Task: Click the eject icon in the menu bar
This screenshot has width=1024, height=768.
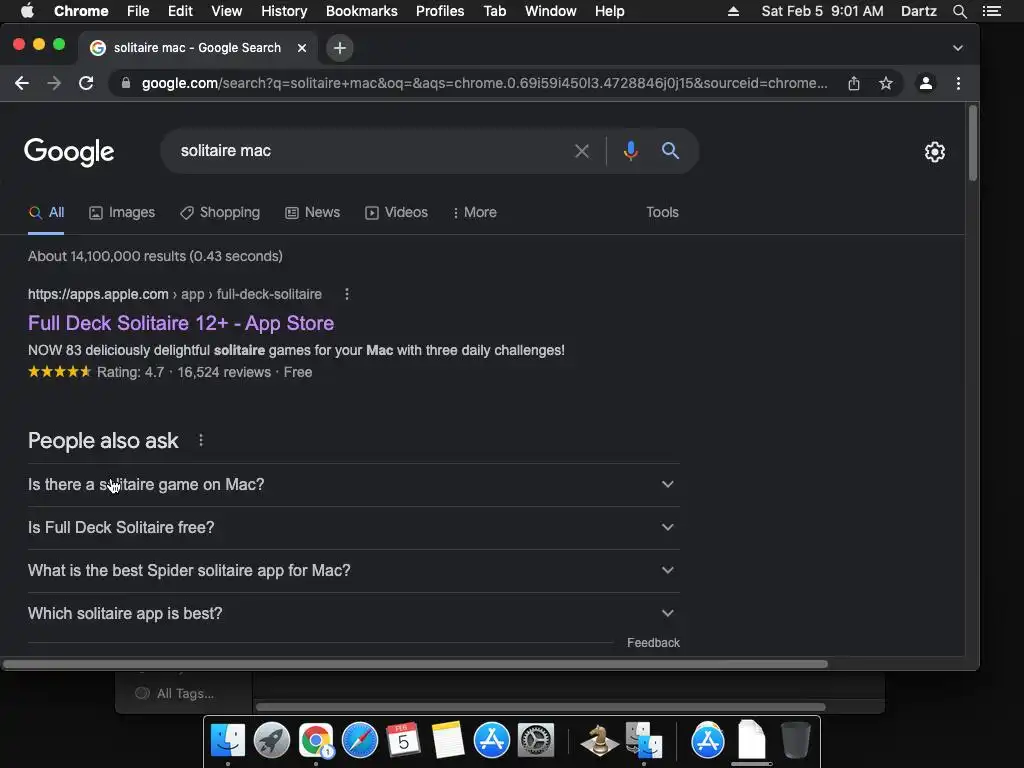Action: pyautogui.click(x=733, y=11)
